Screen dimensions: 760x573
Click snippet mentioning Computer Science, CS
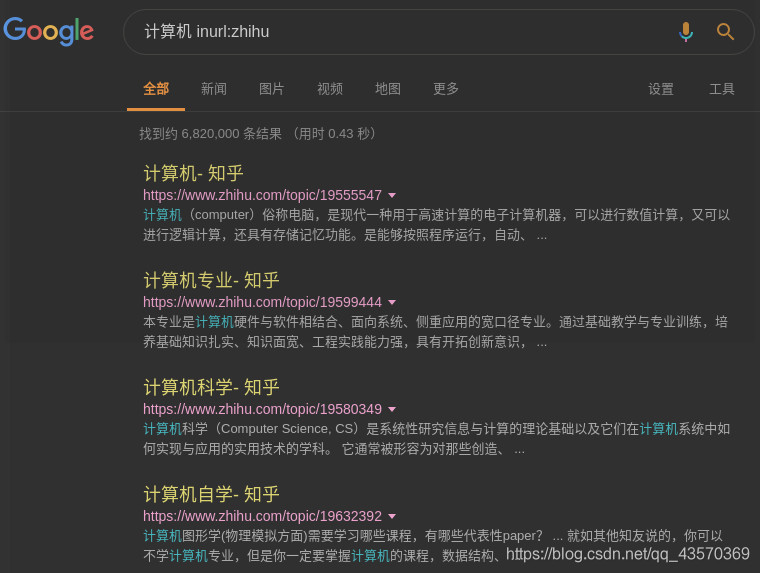(436, 439)
